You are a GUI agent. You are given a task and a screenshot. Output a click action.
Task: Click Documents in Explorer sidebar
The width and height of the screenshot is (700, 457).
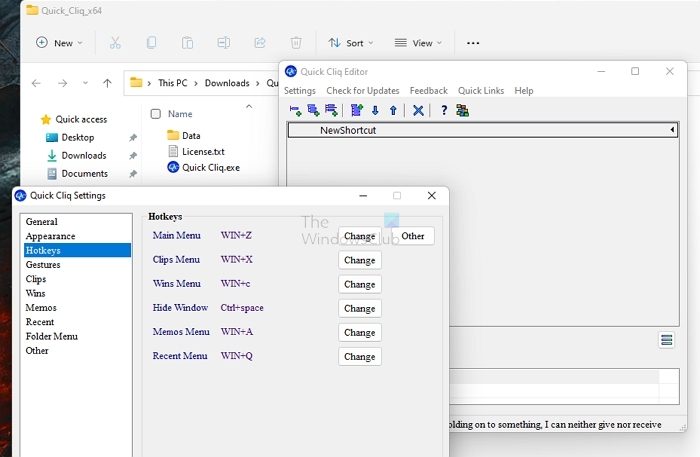pos(84,173)
